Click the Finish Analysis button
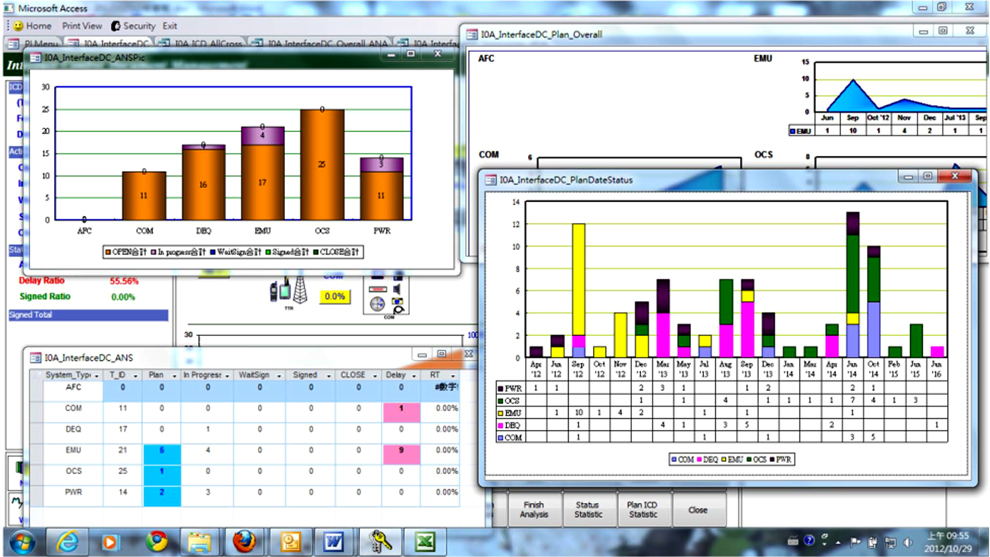The height and width of the screenshot is (557, 990). coord(534,509)
